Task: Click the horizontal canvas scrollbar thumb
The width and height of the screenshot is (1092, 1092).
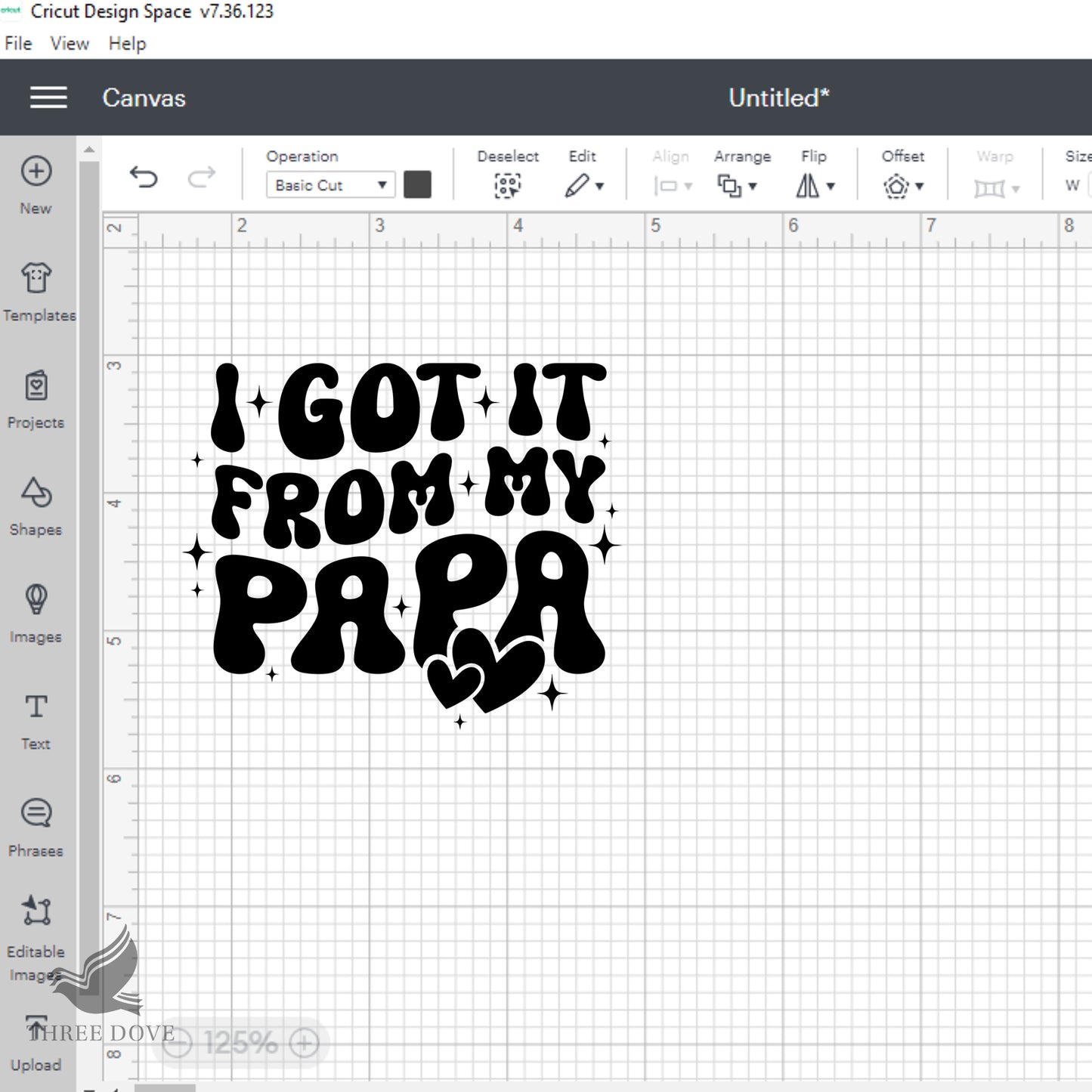Action: [165, 1088]
